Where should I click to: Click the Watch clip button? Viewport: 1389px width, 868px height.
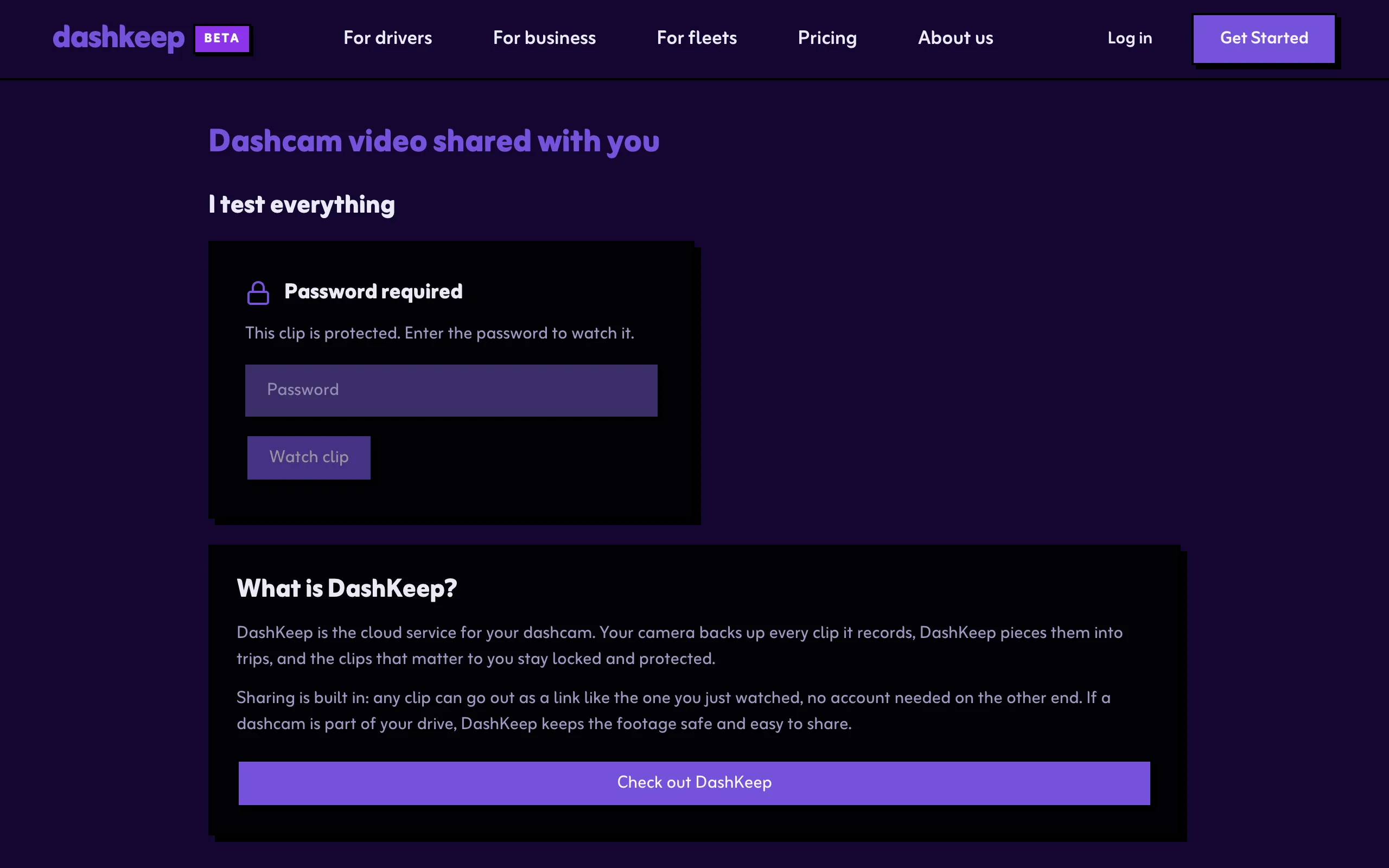309,457
